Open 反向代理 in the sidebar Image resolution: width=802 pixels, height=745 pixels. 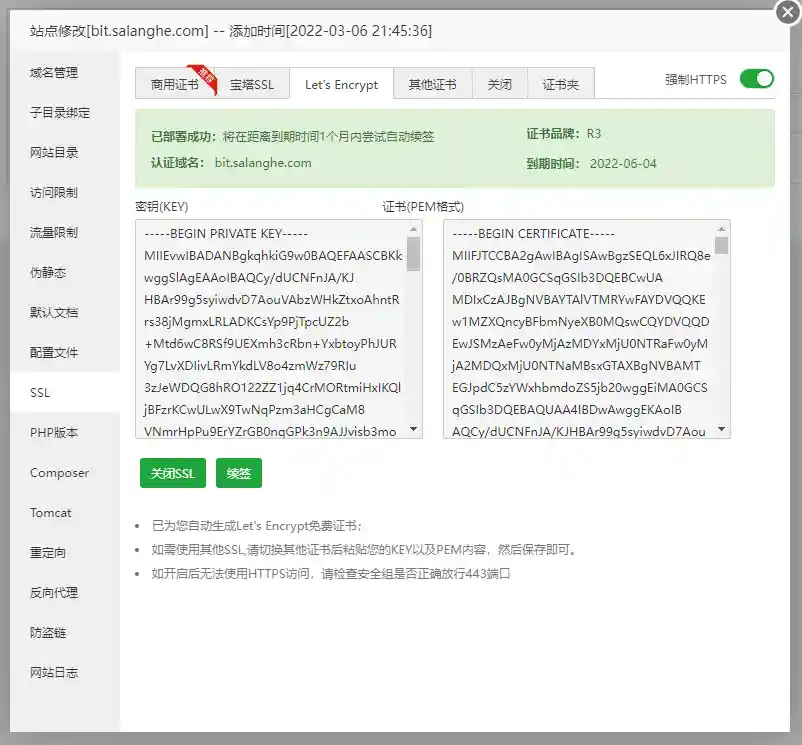(x=54, y=593)
